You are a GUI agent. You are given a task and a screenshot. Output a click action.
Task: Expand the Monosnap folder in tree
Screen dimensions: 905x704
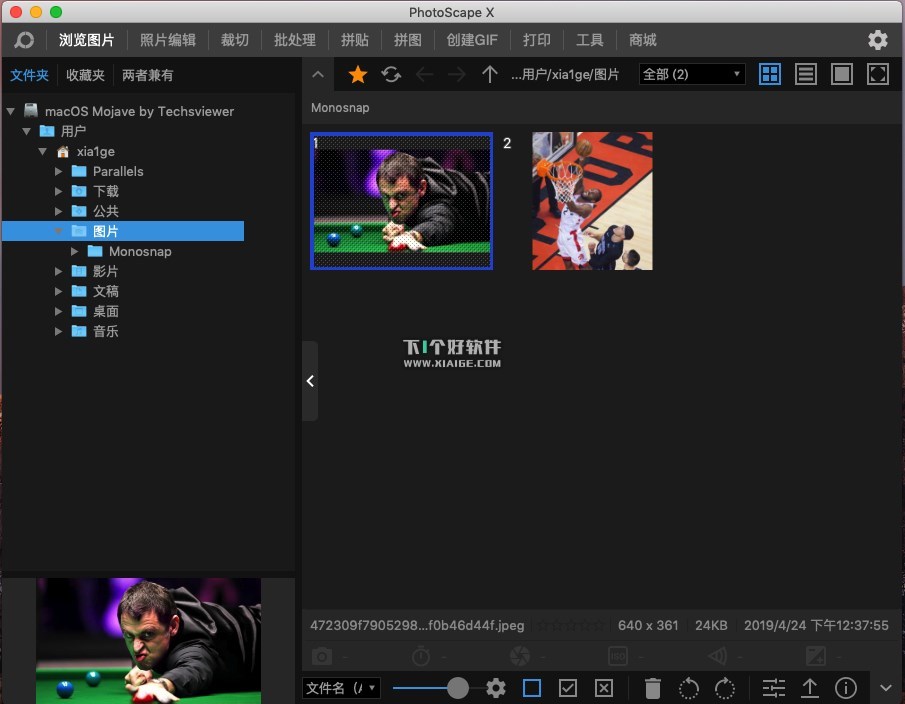click(76, 251)
